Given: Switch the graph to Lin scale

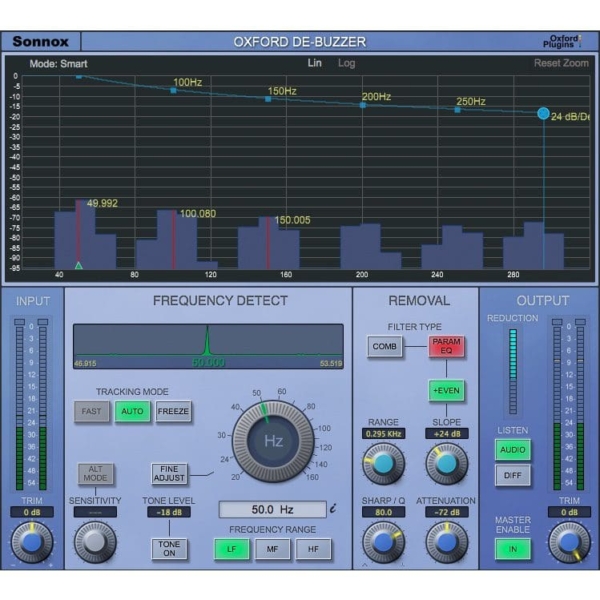Looking at the screenshot, I should pos(315,63).
